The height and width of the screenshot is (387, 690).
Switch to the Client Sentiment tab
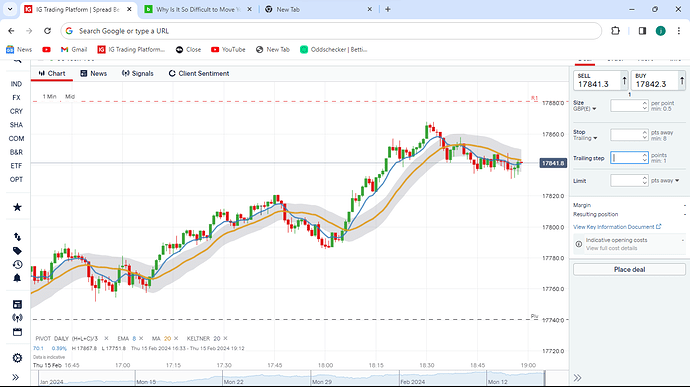tap(199, 74)
